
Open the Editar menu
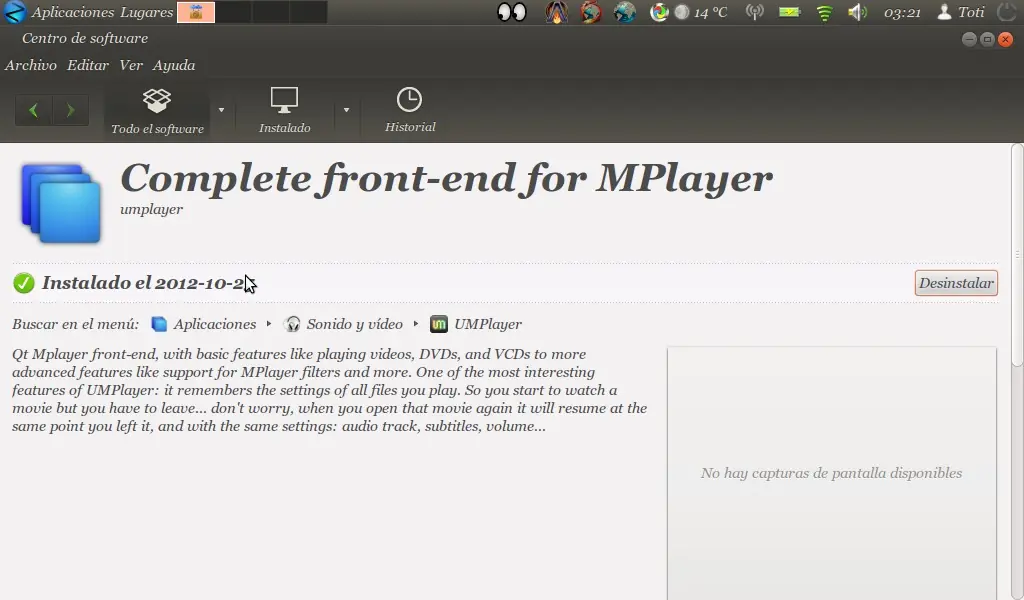[88, 65]
